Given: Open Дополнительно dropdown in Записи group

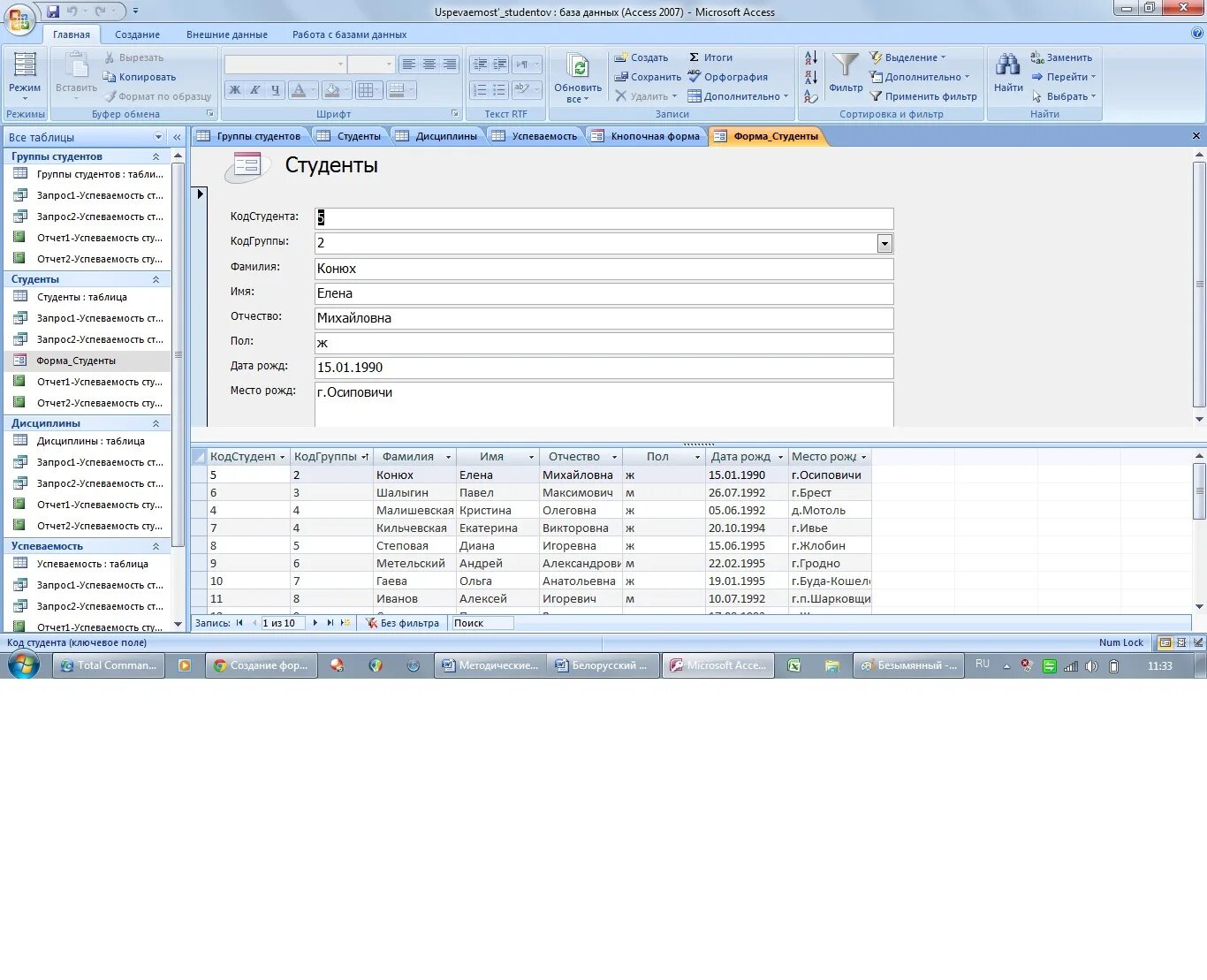Looking at the screenshot, I should point(739,96).
